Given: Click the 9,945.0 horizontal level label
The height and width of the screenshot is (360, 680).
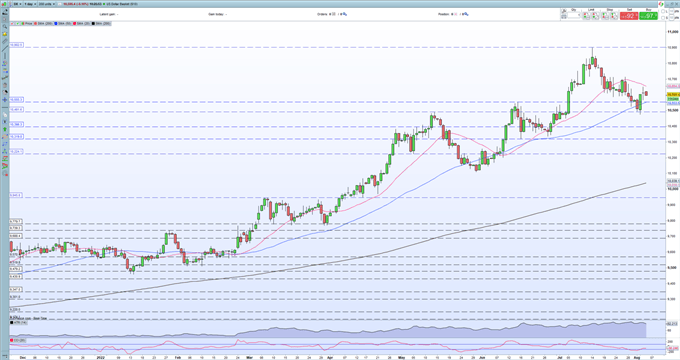Looking at the screenshot, I should (x=16, y=195).
